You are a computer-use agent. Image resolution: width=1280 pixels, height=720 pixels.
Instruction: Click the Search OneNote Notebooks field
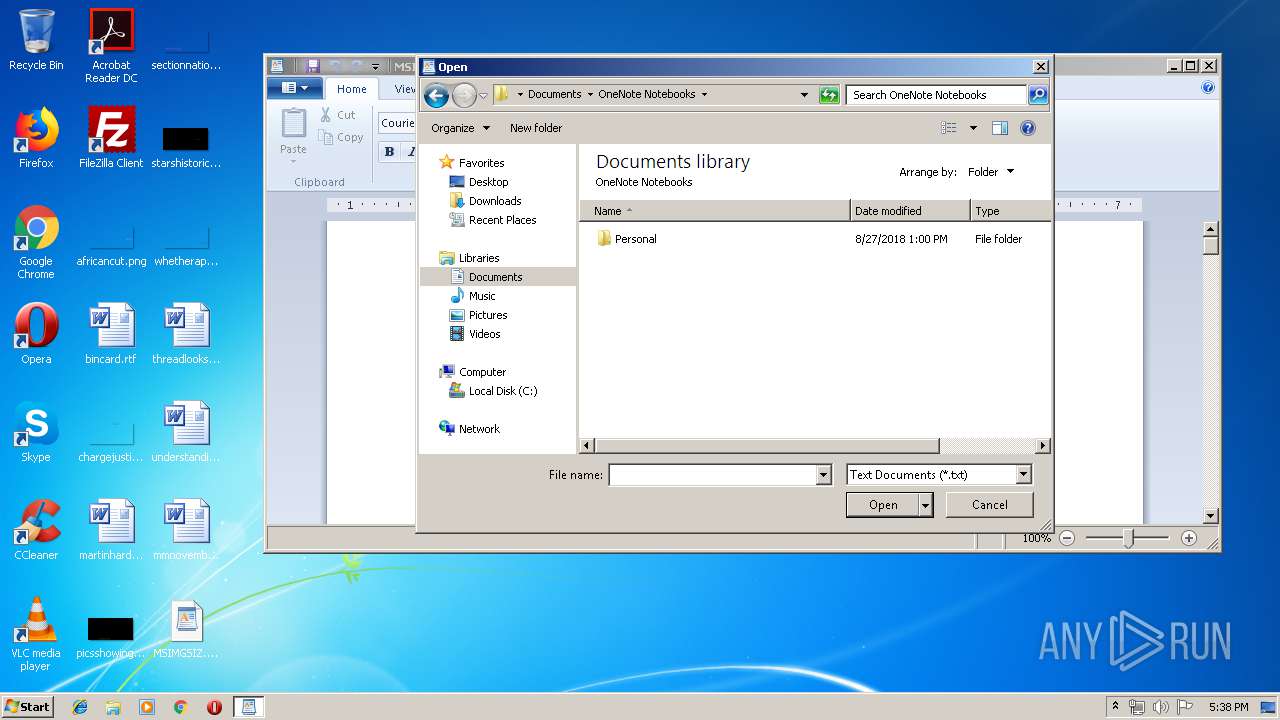point(937,95)
